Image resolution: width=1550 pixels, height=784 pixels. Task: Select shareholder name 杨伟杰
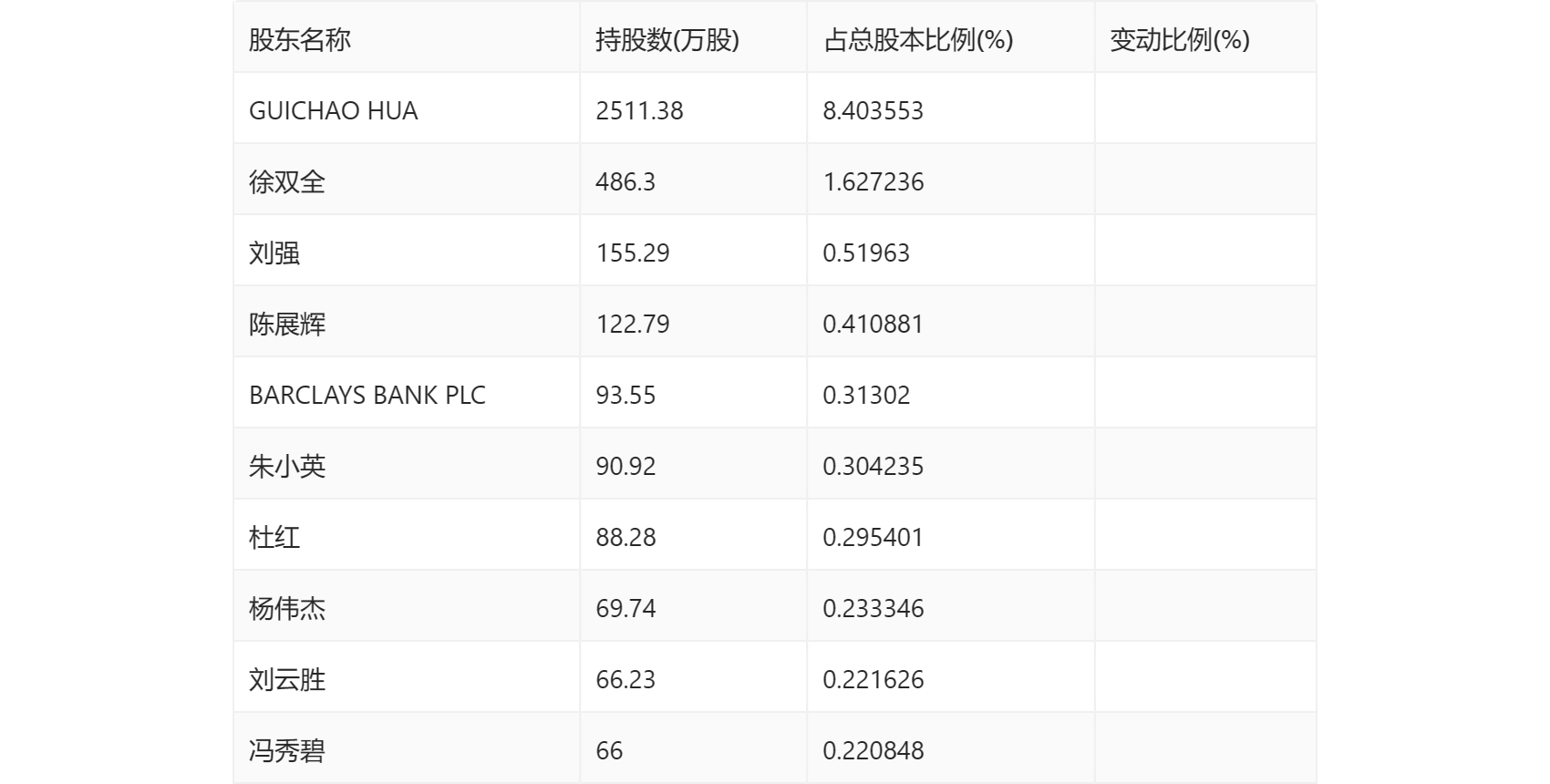pos(287,609)
